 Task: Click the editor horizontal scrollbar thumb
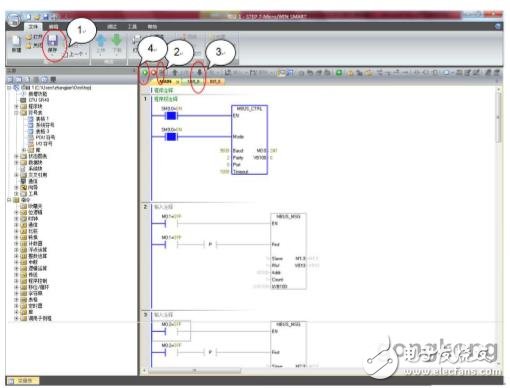click(194, 371)
